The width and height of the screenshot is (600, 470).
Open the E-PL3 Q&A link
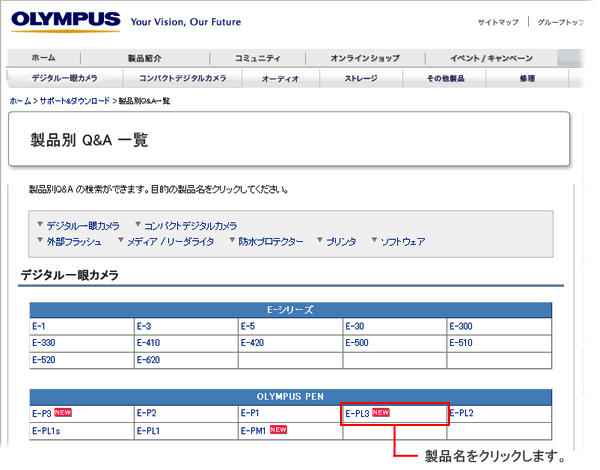pos(357,413)
